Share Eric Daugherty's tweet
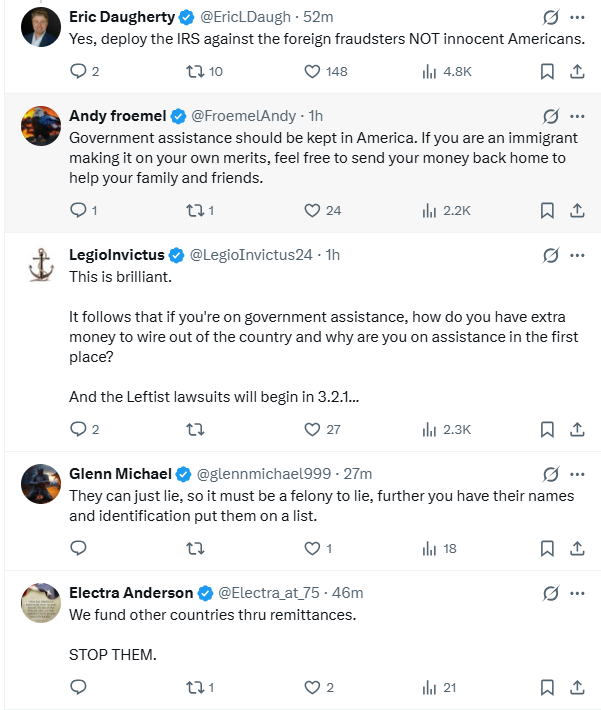601x710 pixels. tap(577, 71)
